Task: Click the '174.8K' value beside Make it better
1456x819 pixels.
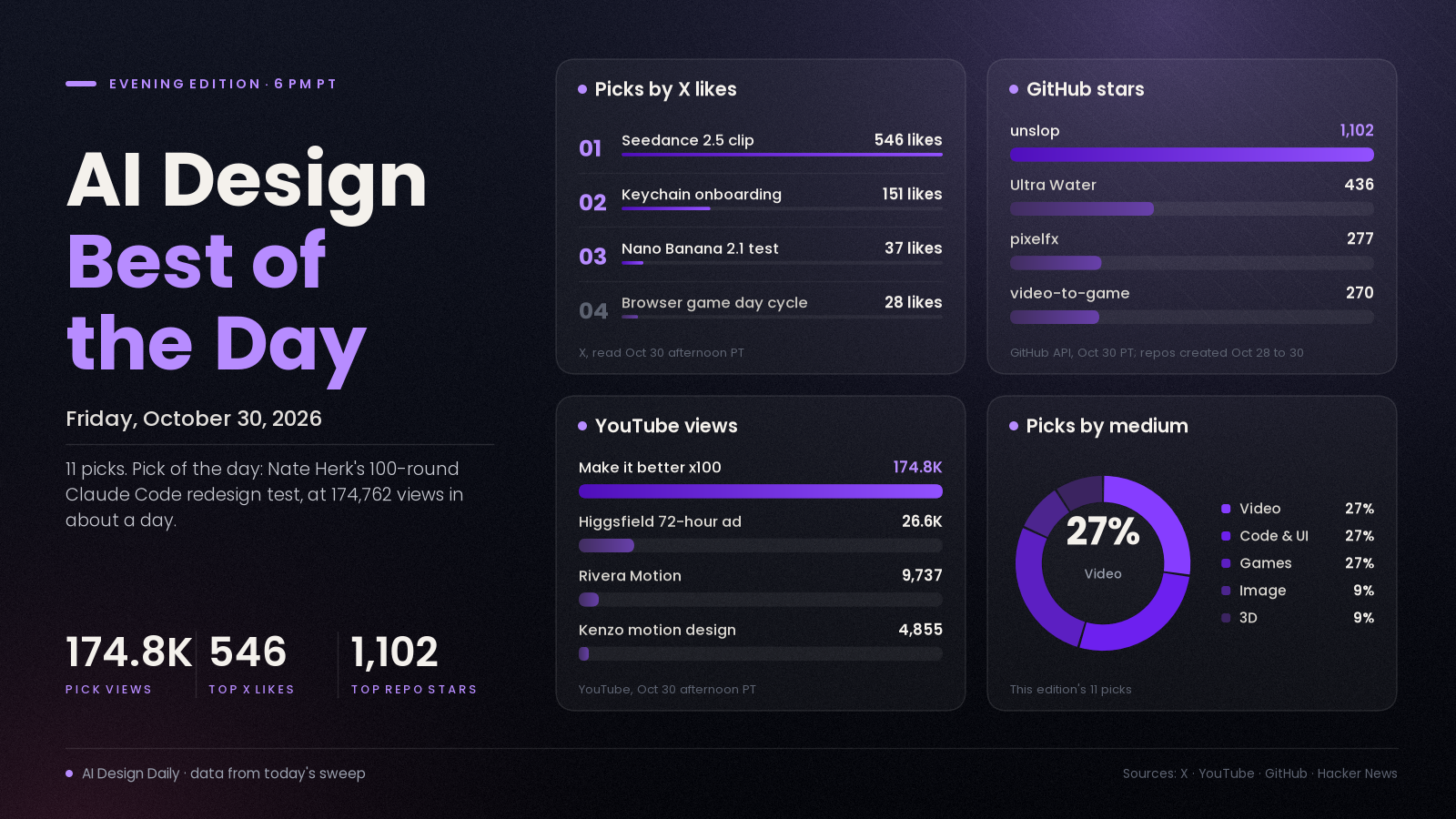Action: (x=917, y=467)
